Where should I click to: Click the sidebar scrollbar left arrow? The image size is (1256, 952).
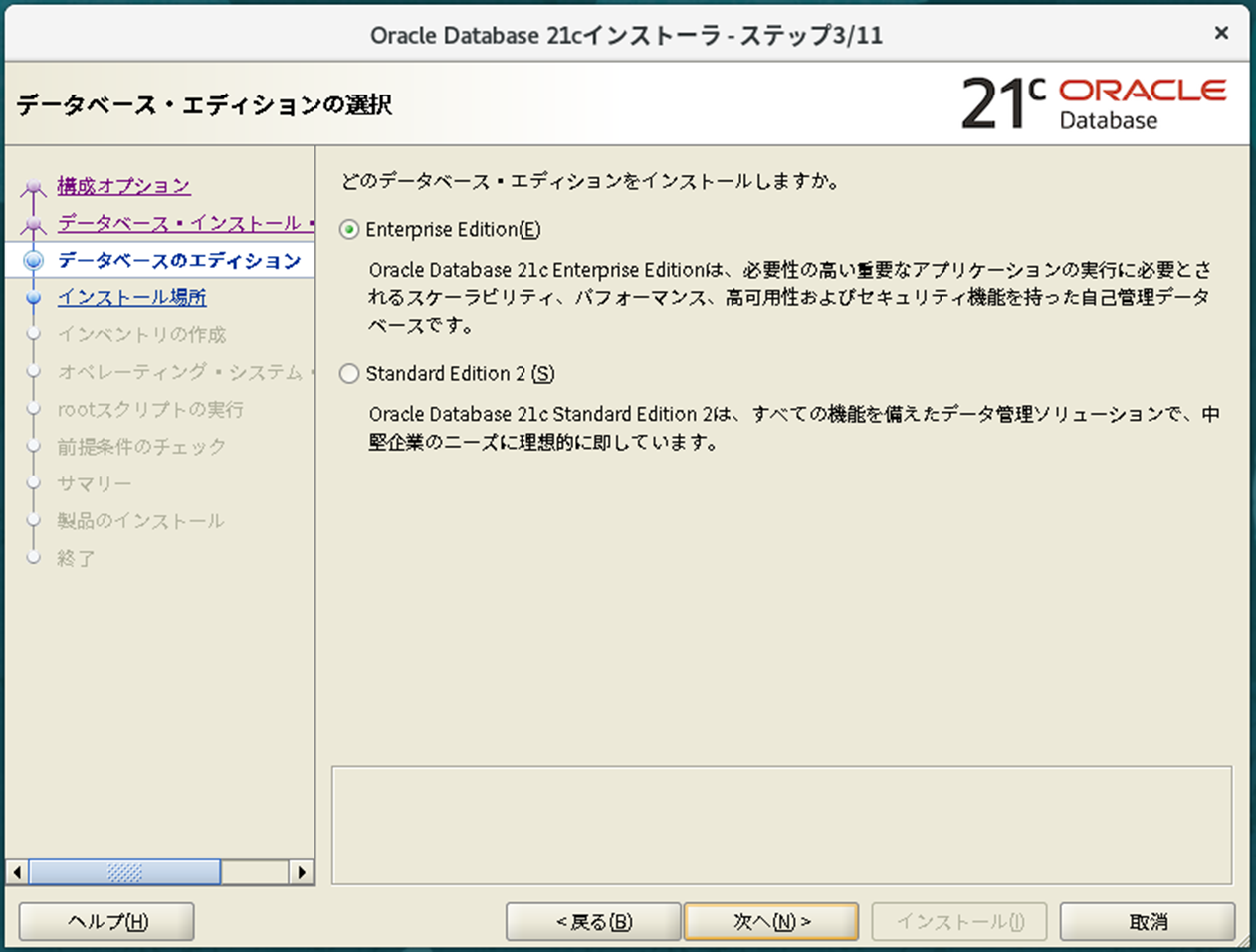tap(17, 872)
